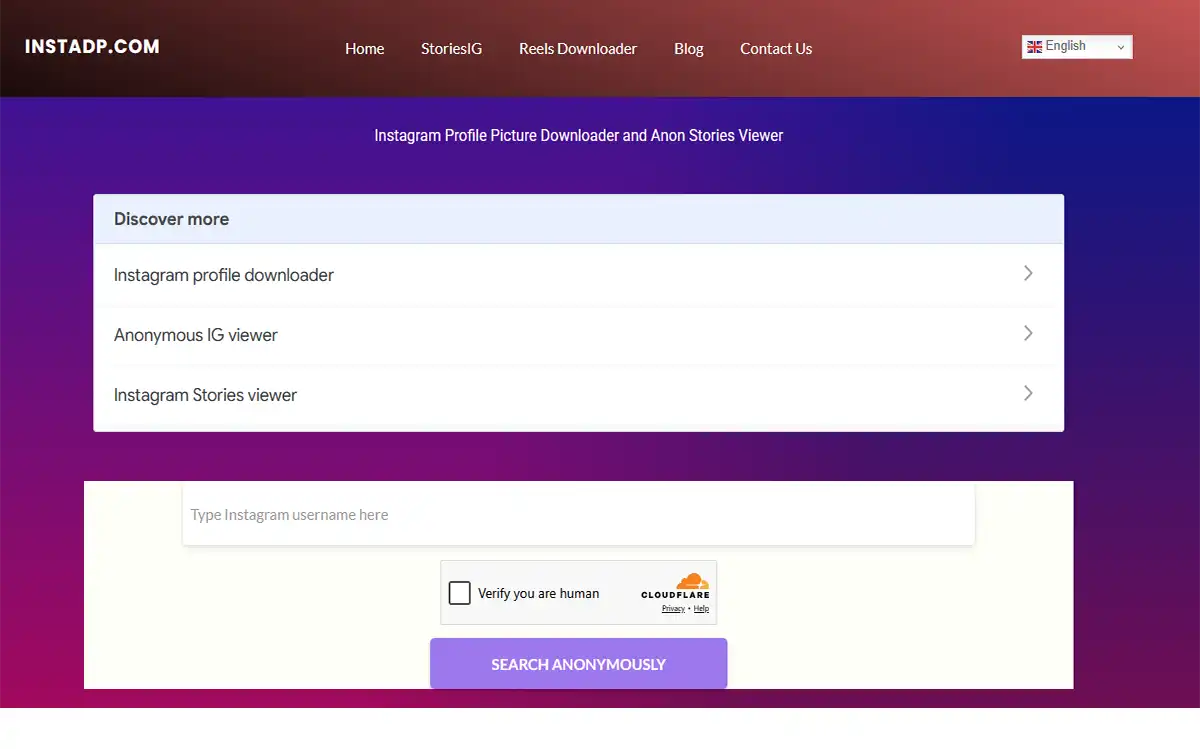Go to the Home menu item
The height and width of the screenshot is (749, 1200).
(x=365, y=48)
